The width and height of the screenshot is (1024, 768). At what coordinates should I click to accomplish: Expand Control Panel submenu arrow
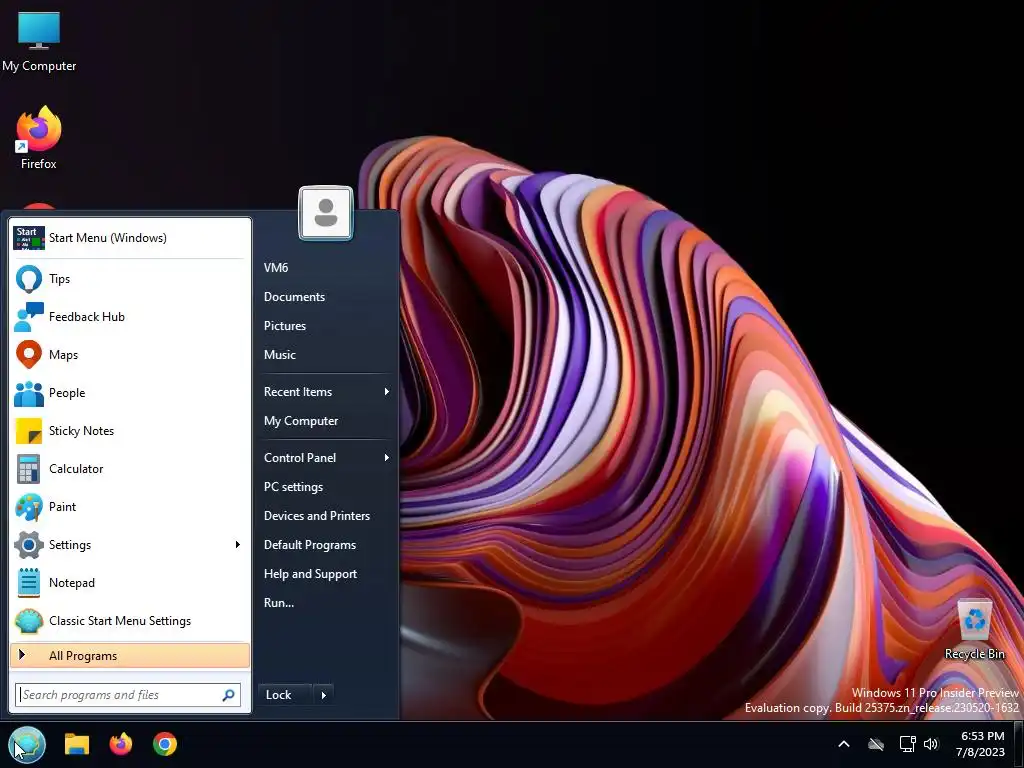[x=387, y=458]
